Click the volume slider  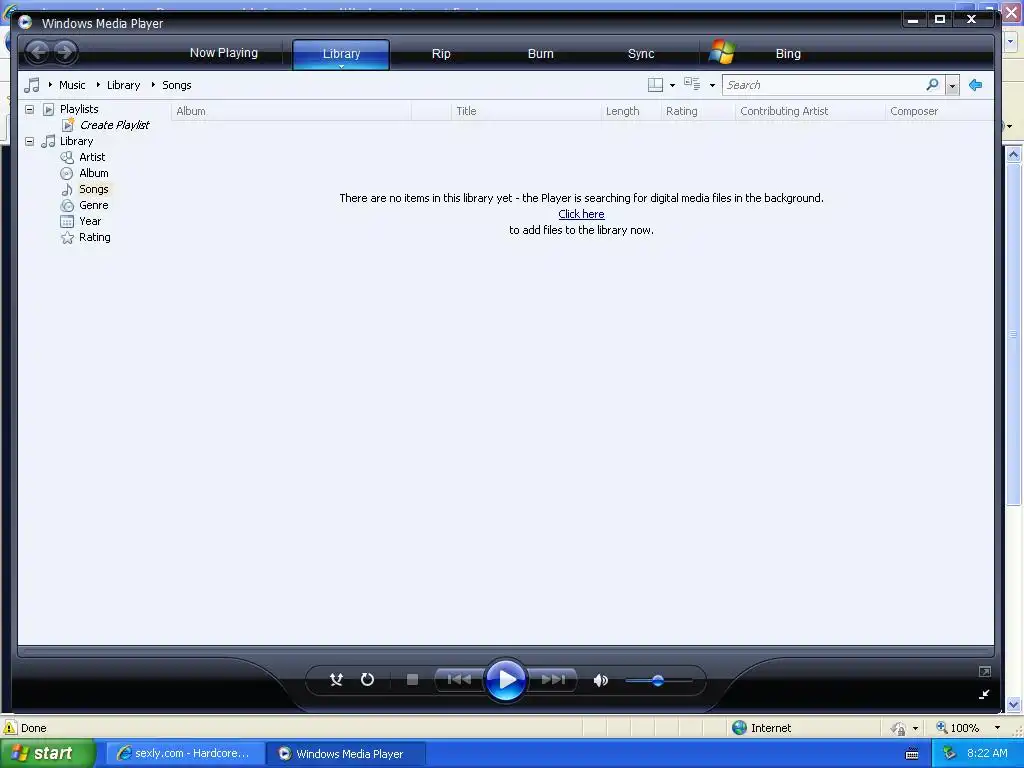[x=658, y=680]
